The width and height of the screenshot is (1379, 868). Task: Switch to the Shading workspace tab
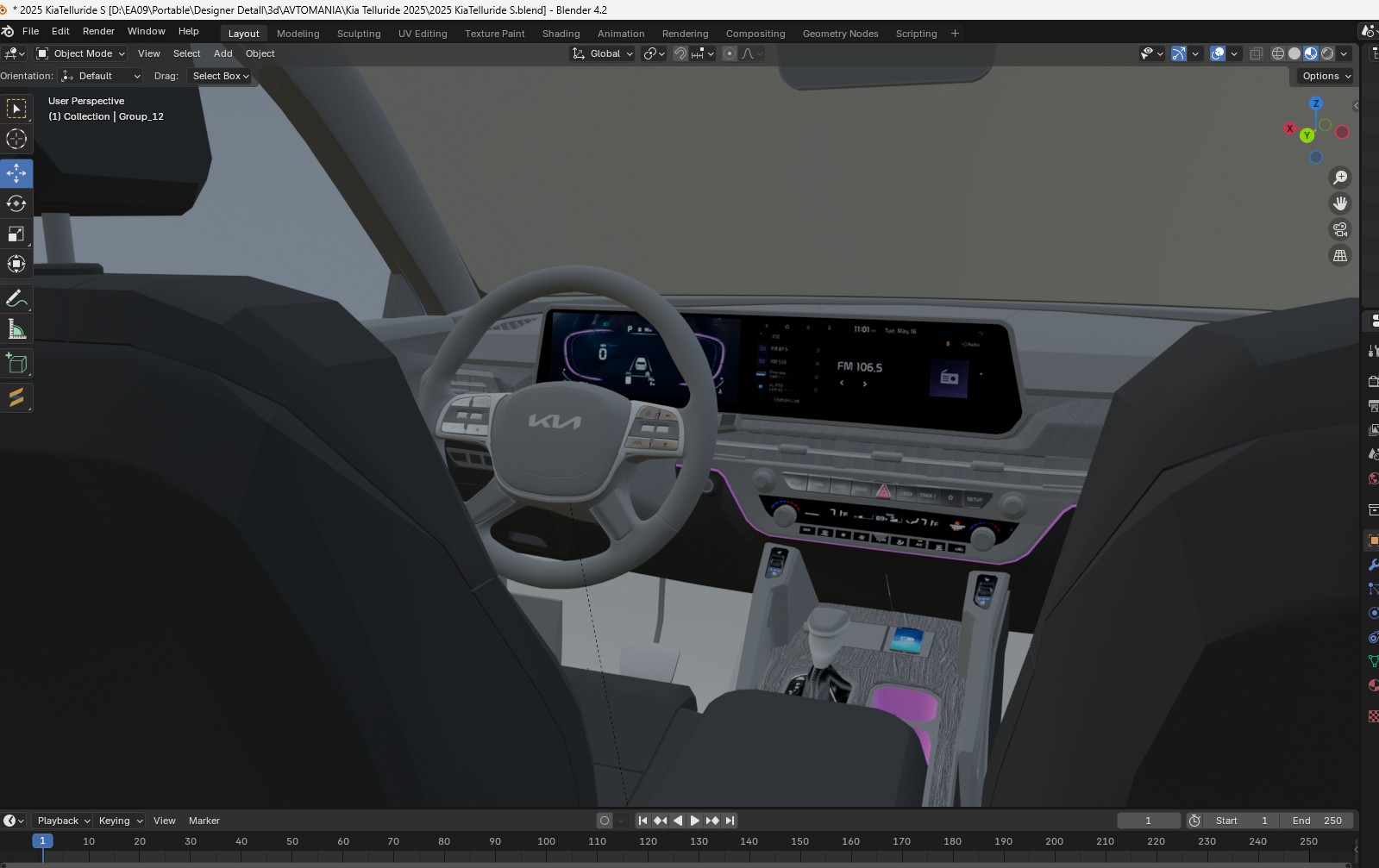pos(561,34)
